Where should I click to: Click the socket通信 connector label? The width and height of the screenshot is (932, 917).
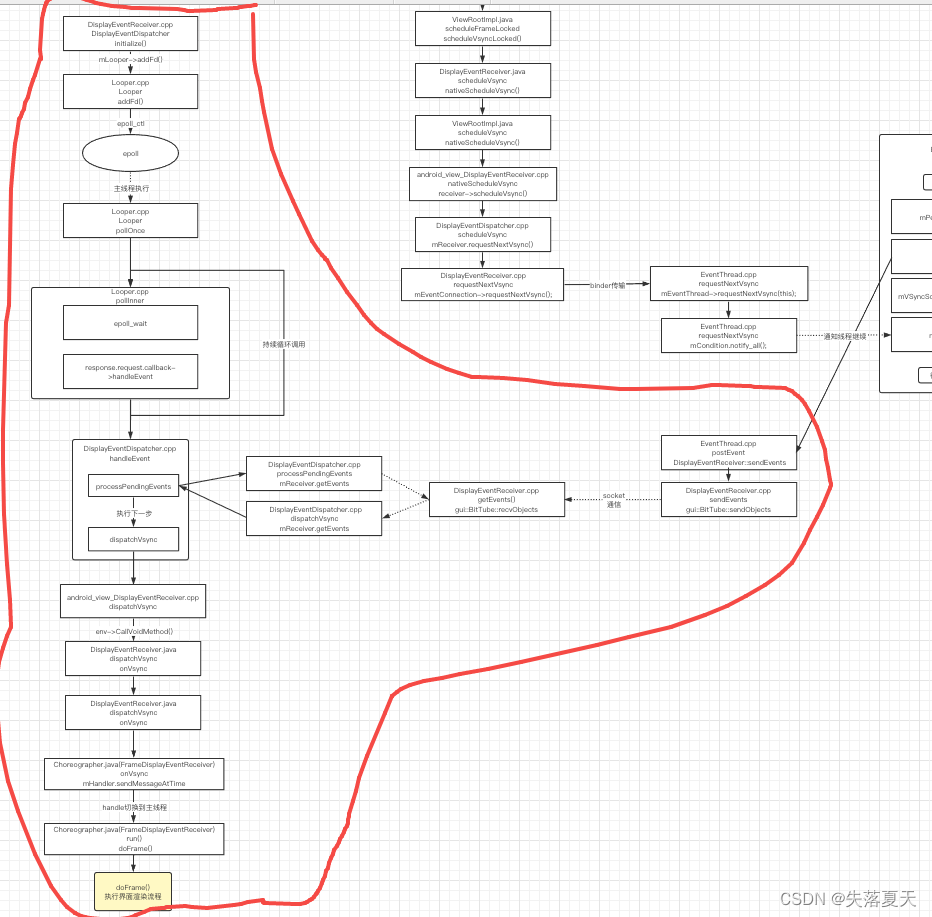click(613, 498)
